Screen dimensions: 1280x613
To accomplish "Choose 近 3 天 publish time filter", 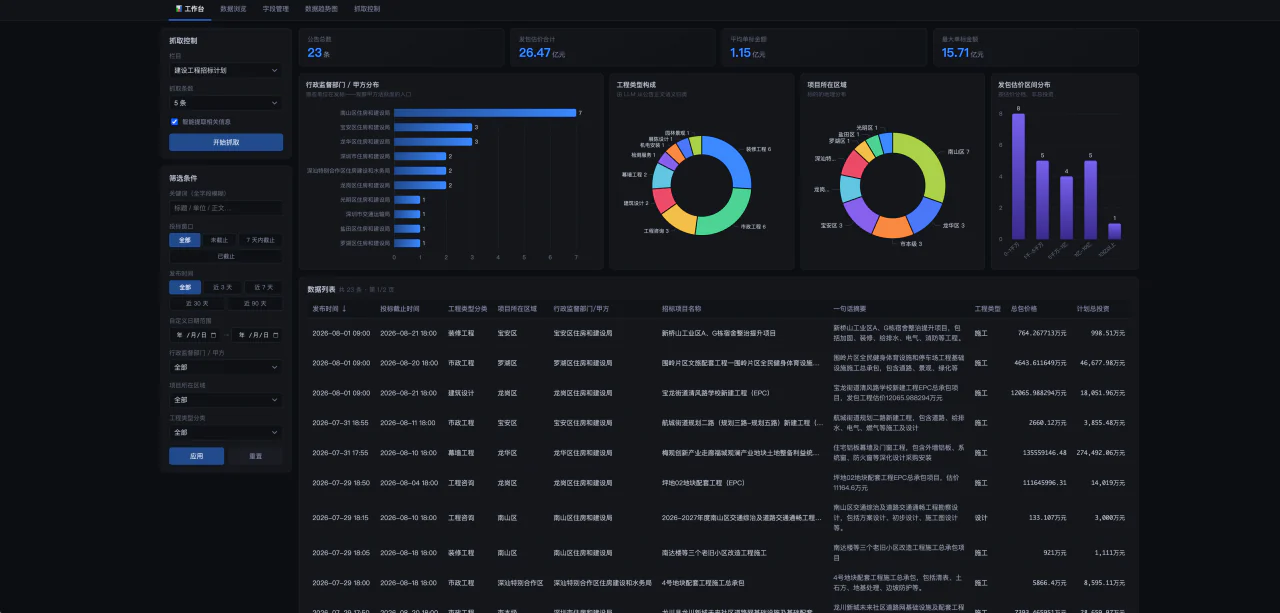I will [x=220, y=287].
